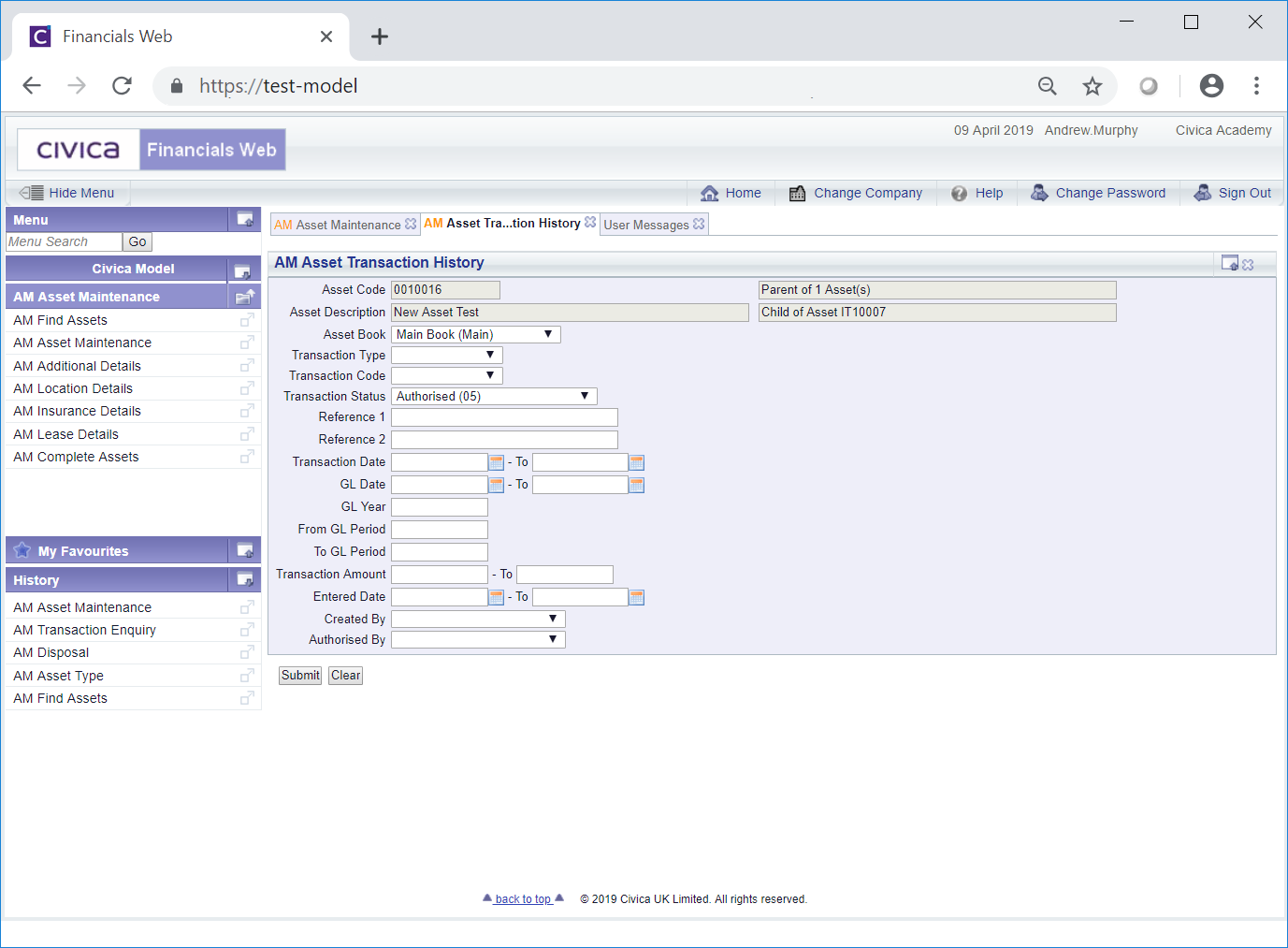Open the Asset Book dropdown
Viewport: 1288px width, 948px height.
click(x=476, y=334)
